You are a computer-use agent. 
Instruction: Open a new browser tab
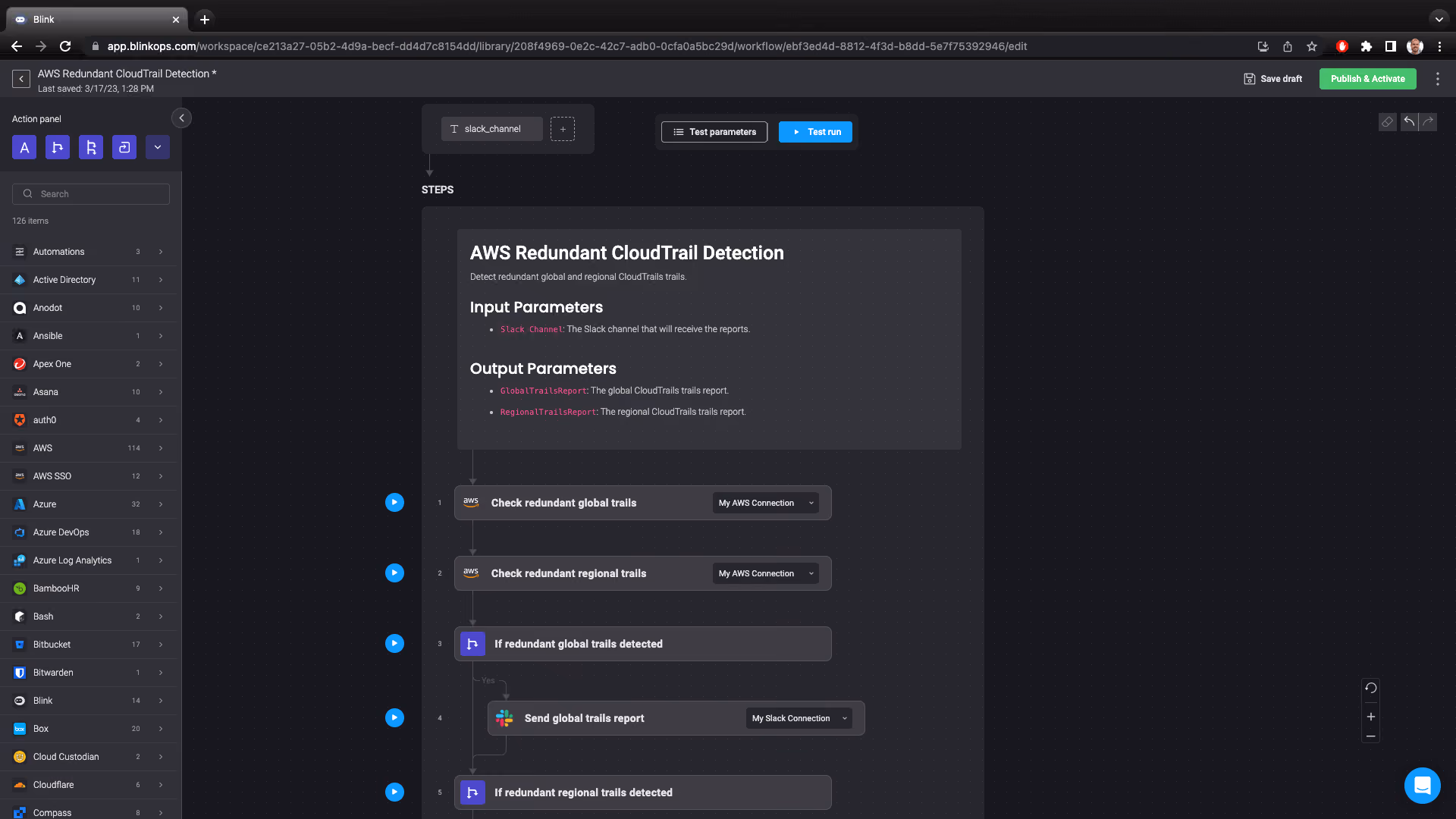(x=205, y=20)
